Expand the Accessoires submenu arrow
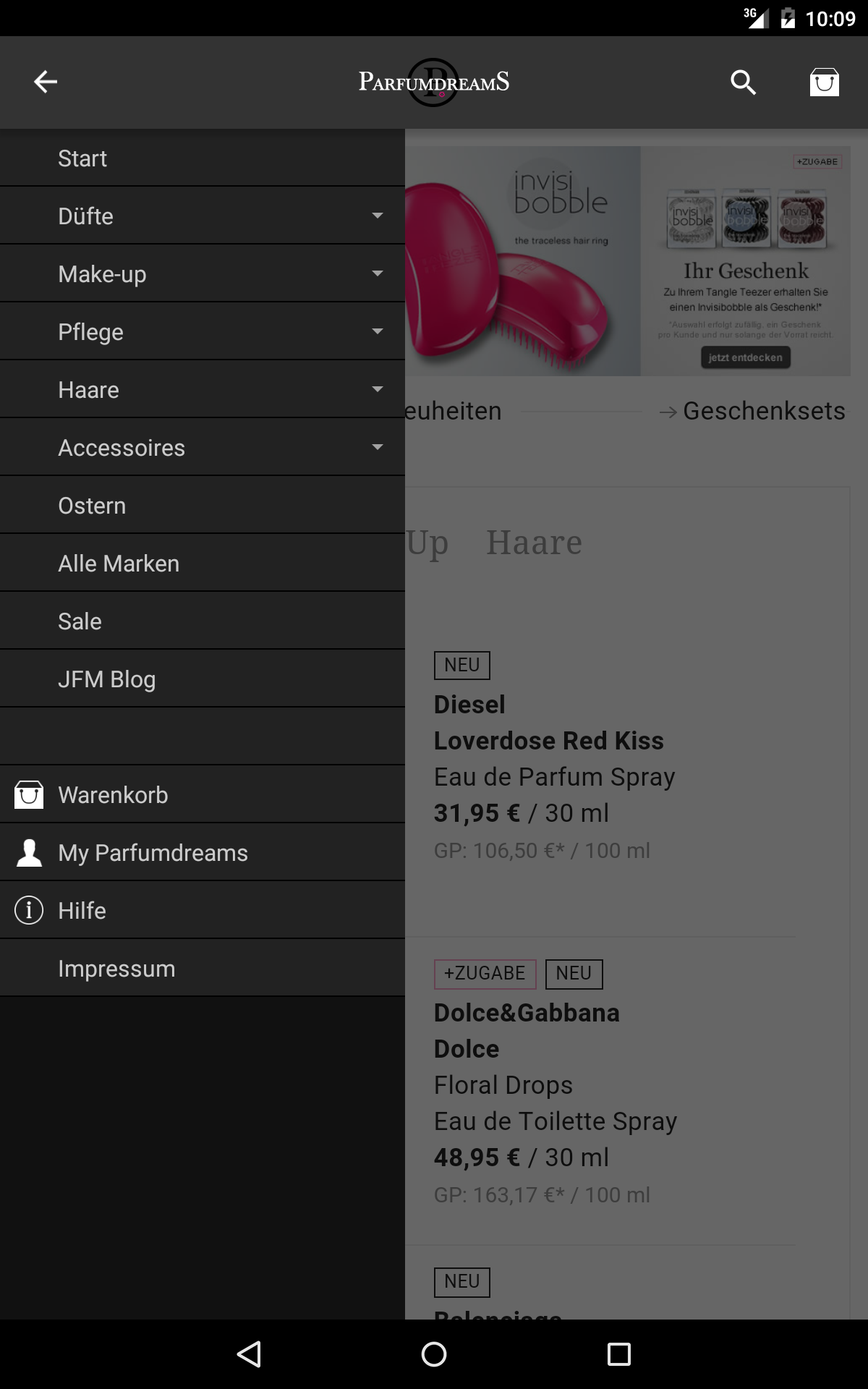 (x=377, y=447)
